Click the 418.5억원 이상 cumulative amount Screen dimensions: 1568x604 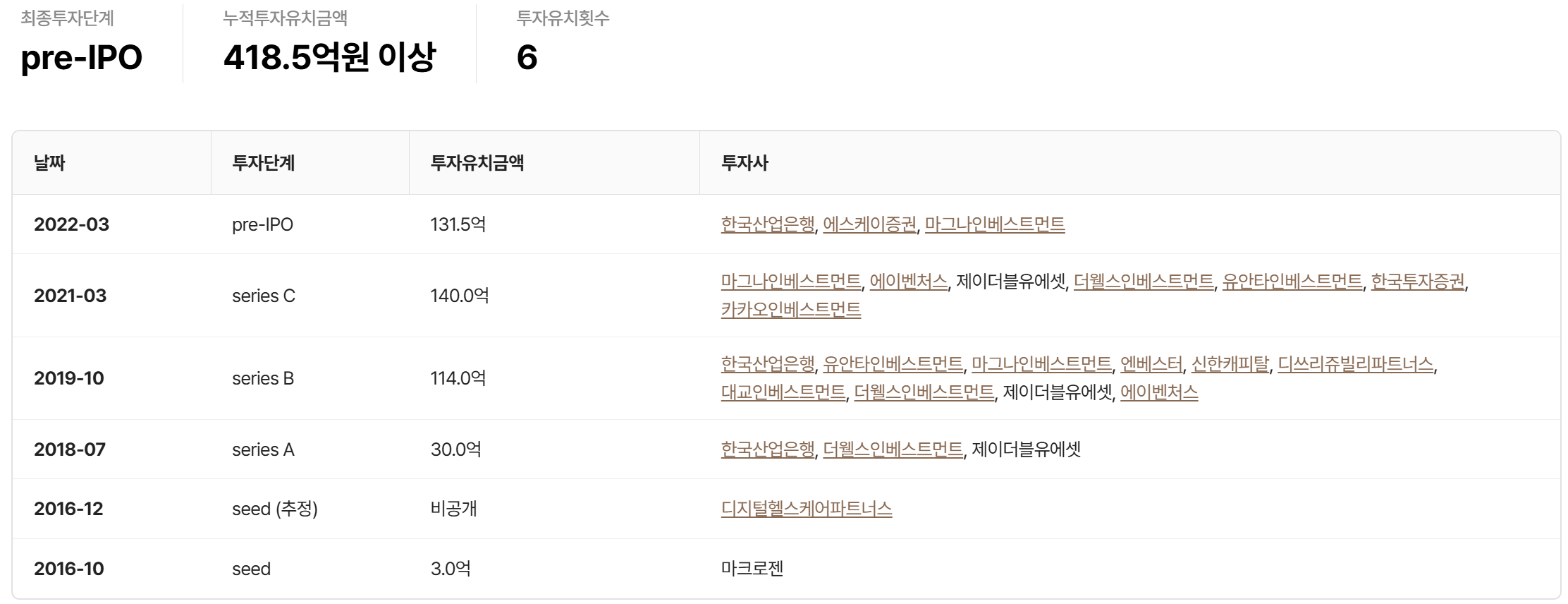(329, 57)
